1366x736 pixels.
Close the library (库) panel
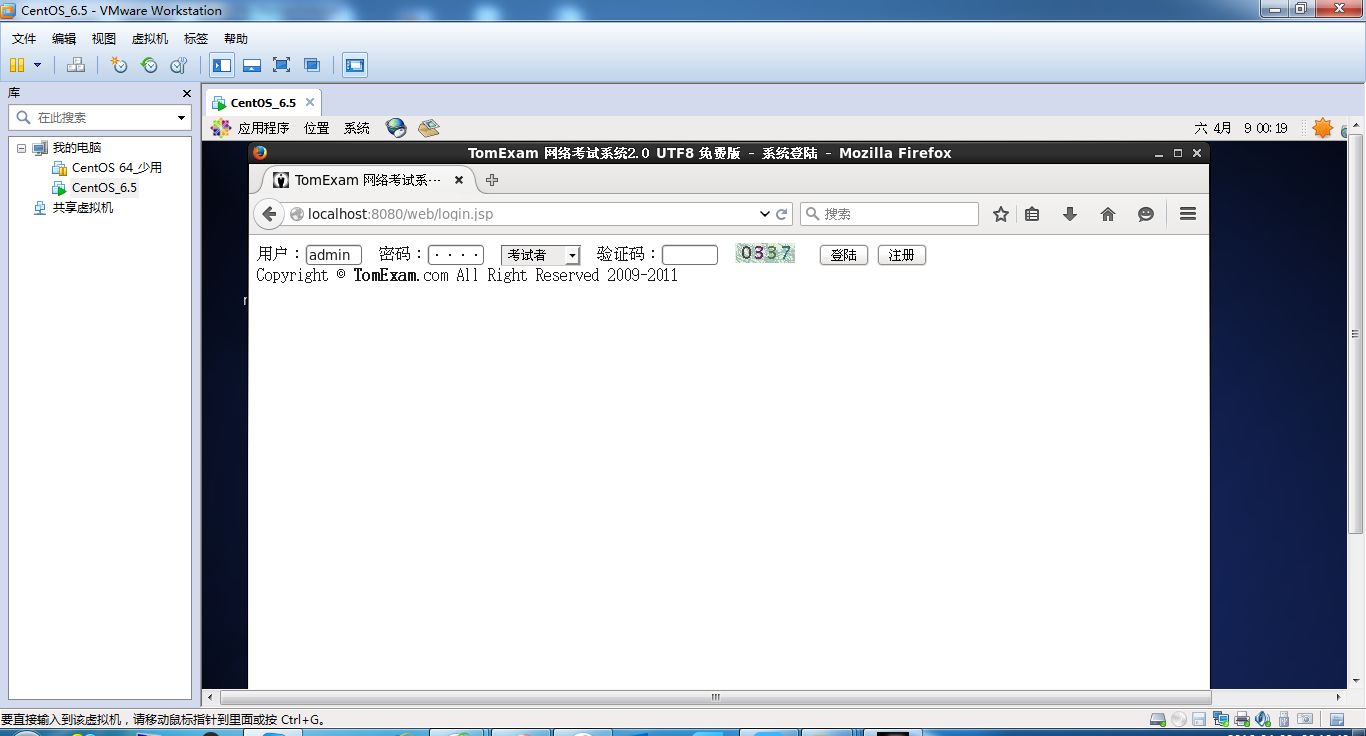186,93
